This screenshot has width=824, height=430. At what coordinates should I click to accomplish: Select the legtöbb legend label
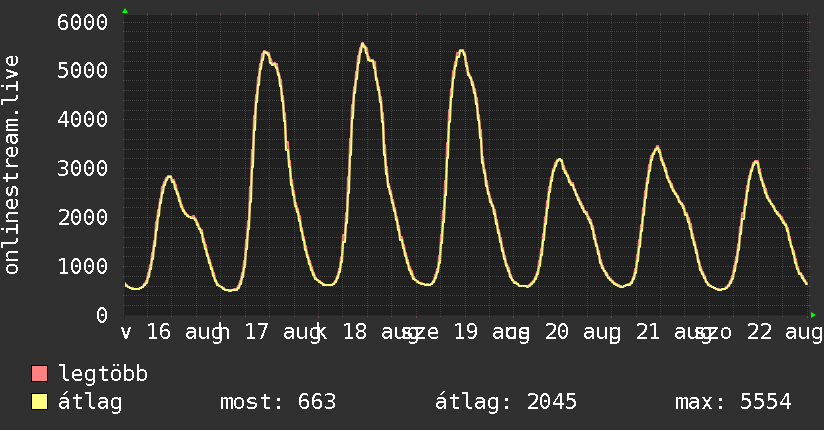click(103, 374)
